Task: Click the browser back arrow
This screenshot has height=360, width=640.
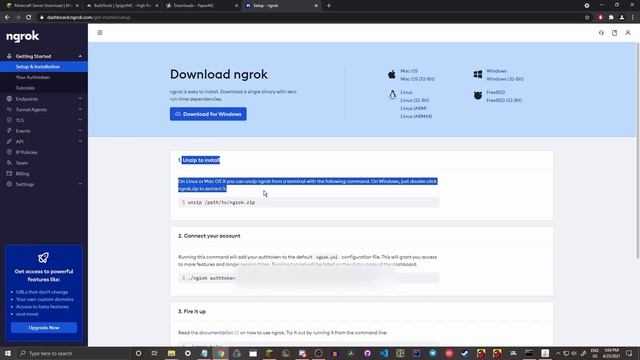Action: (7, 18)
